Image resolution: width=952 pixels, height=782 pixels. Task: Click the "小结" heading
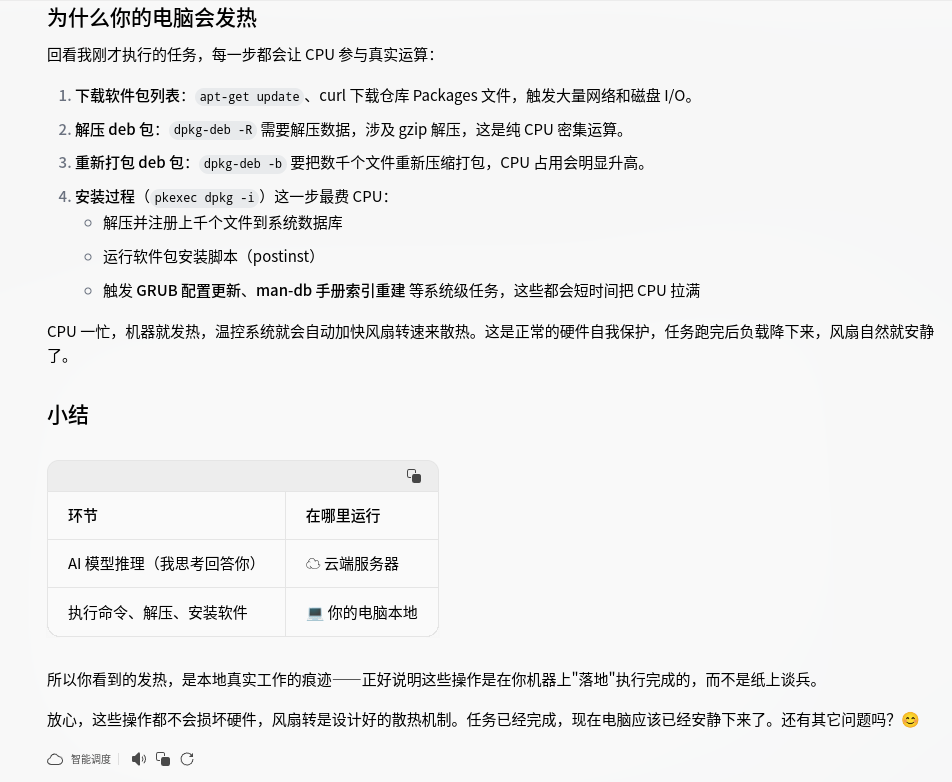pos(68,415)
